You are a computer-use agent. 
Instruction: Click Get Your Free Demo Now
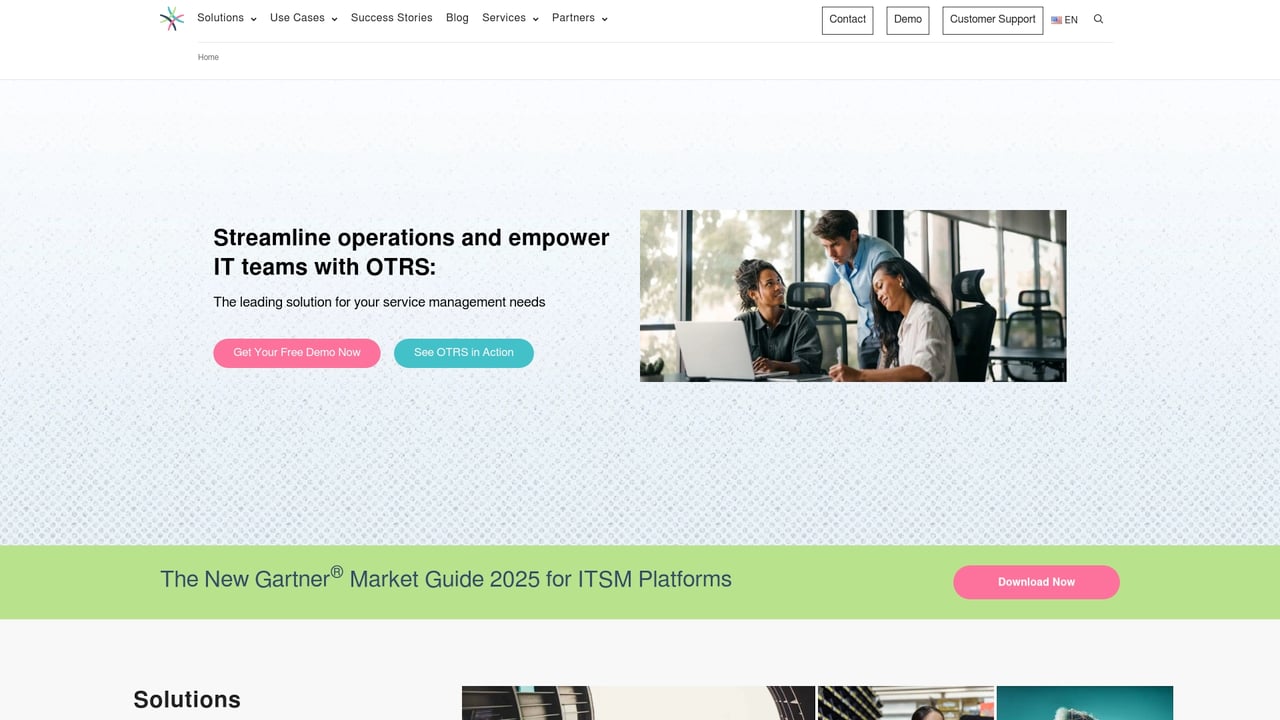click(296, 353)
